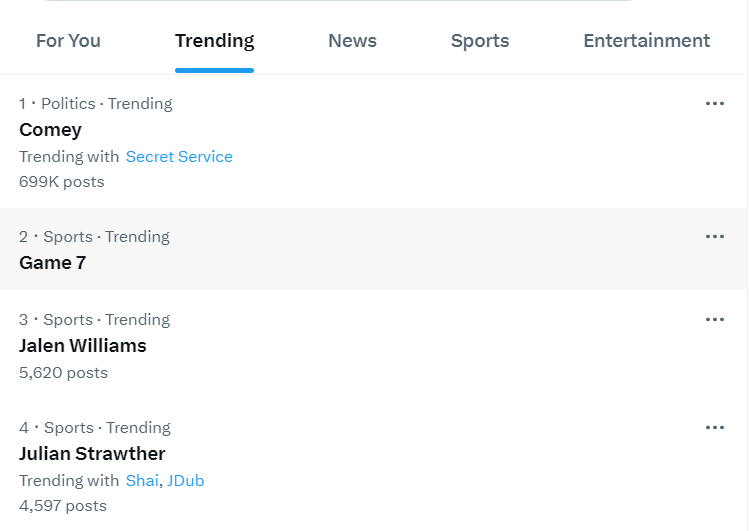The width and height of the screenshot is (749, 531).
Task: Open the Shai related trend link
Action: 141,481
